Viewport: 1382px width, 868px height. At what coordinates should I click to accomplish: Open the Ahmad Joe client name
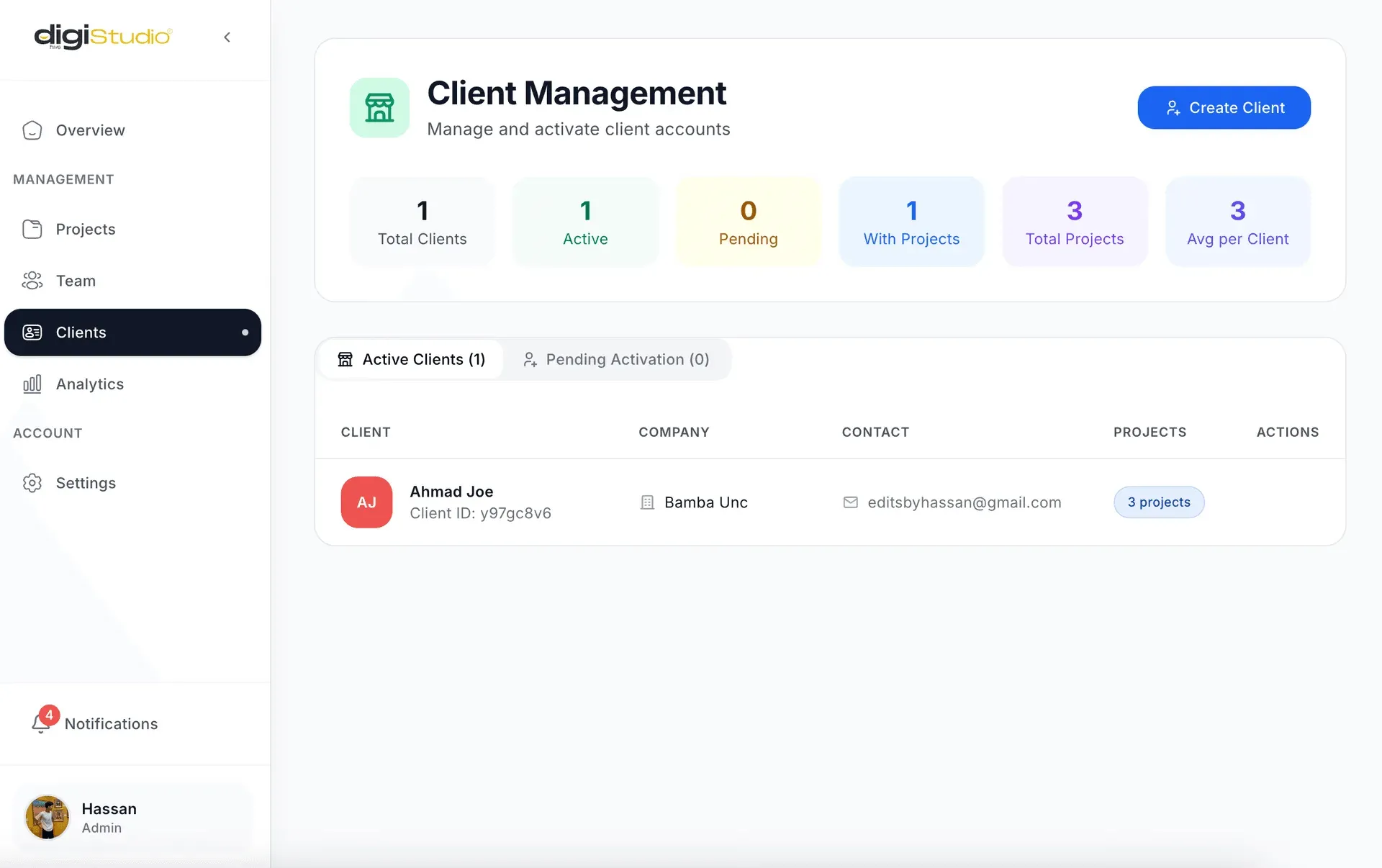coord(451,492)
